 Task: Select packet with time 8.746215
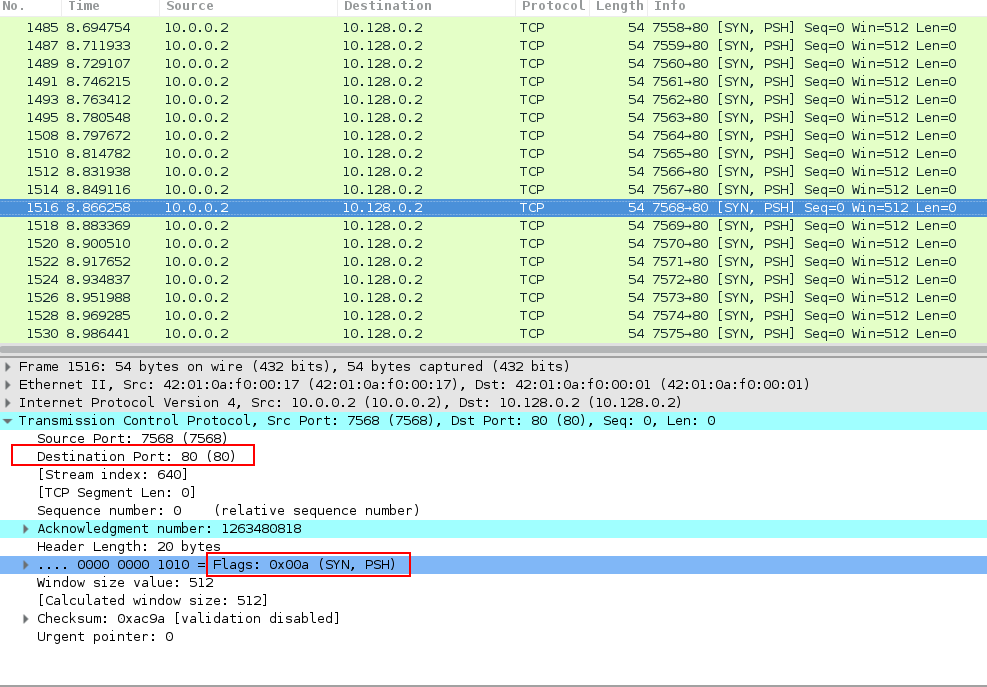tap(494, 82)
